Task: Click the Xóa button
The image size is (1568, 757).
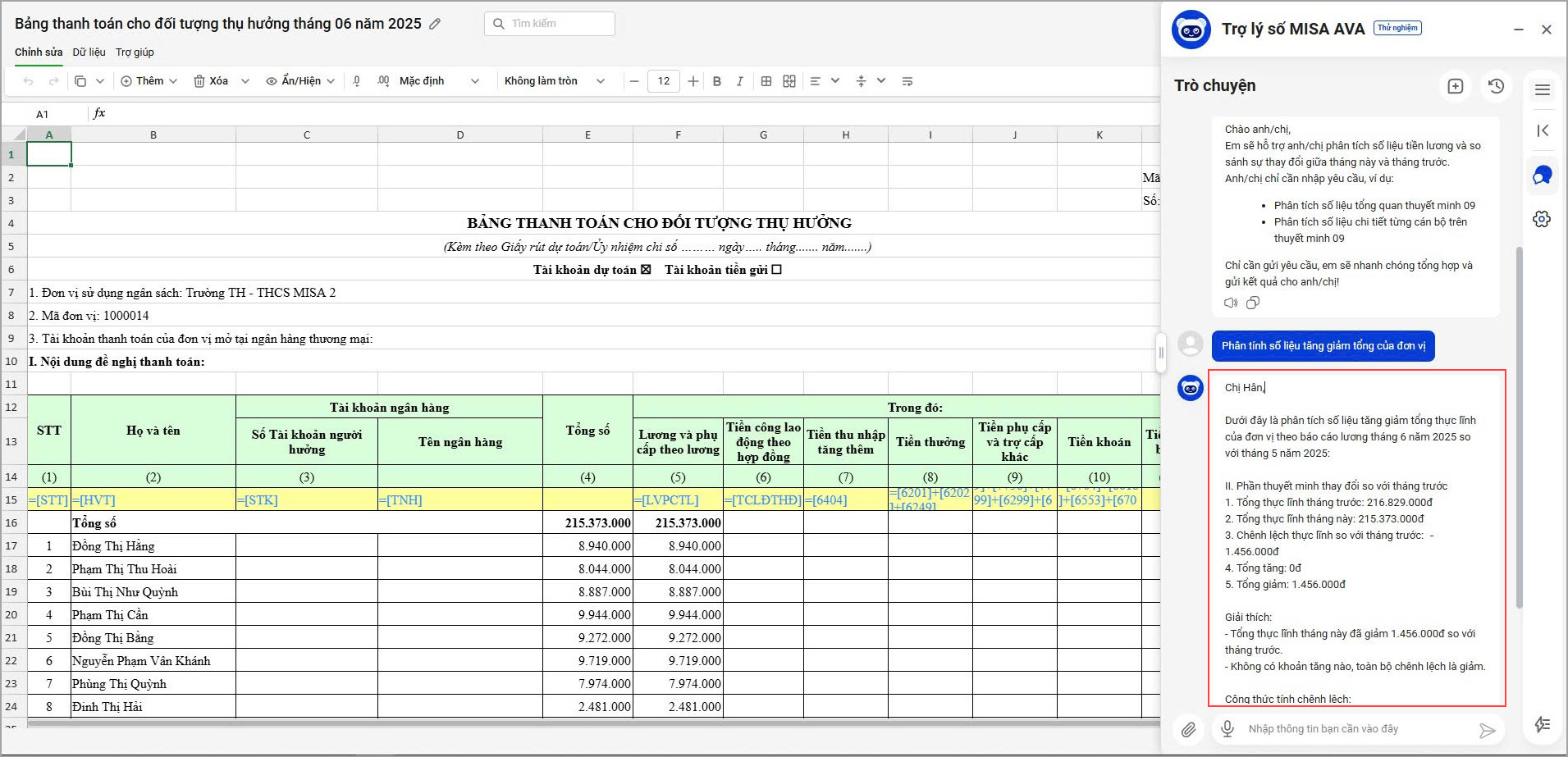Action: point(211,81)
